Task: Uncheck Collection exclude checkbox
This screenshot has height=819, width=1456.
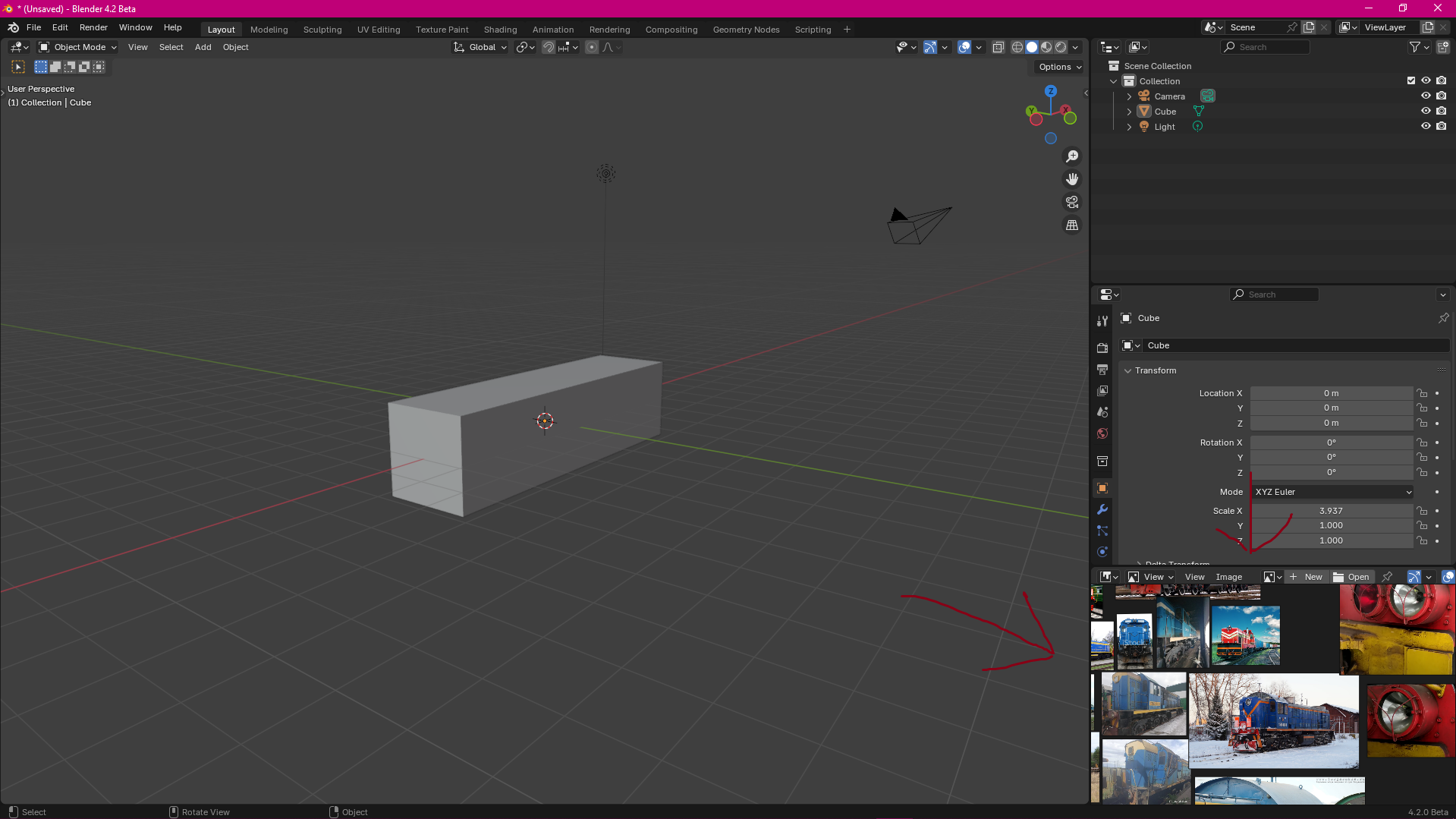Action: pos(1411,80)
